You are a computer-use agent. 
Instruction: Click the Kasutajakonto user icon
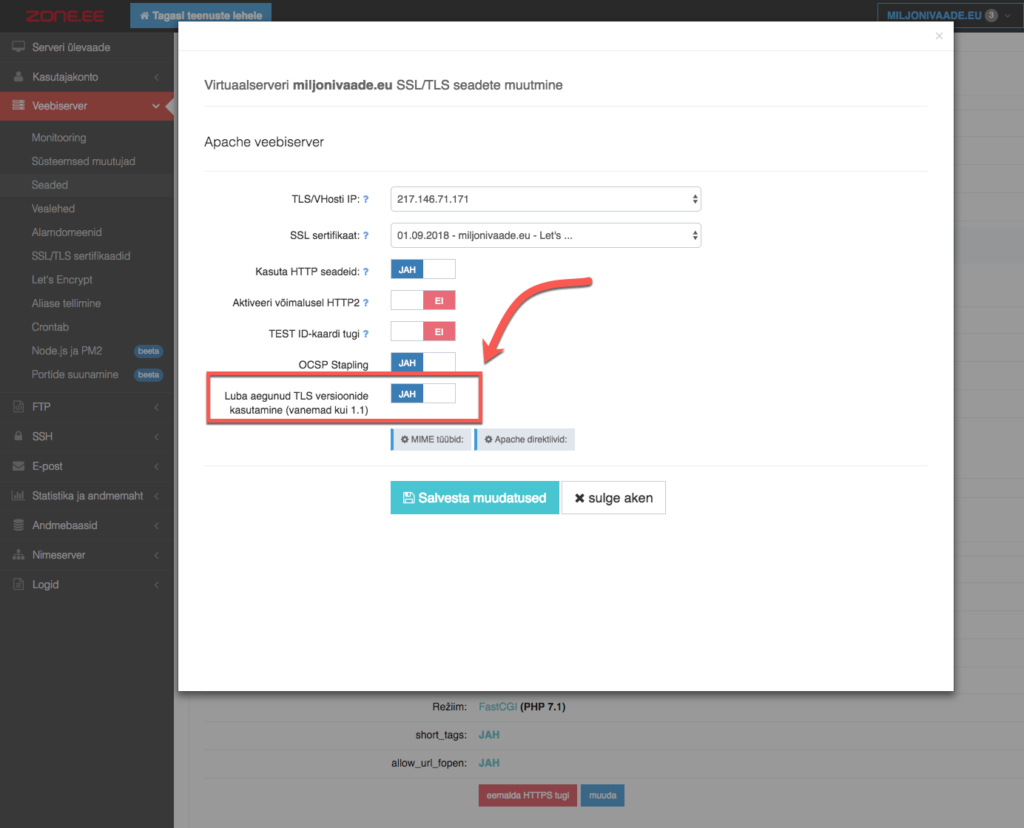pos(18,76)
